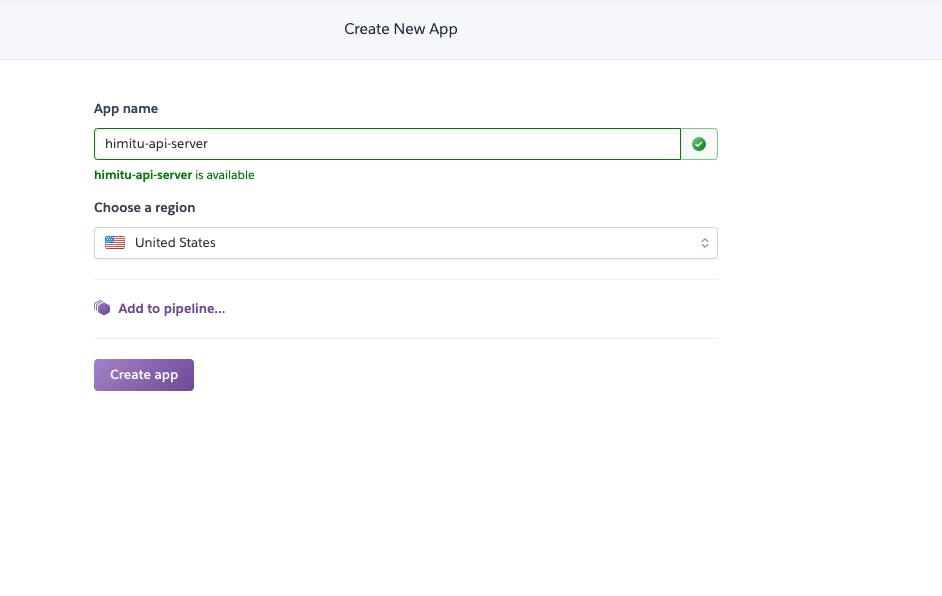Select the United States text in region box
942x596 pixels.
pos(175,243)
